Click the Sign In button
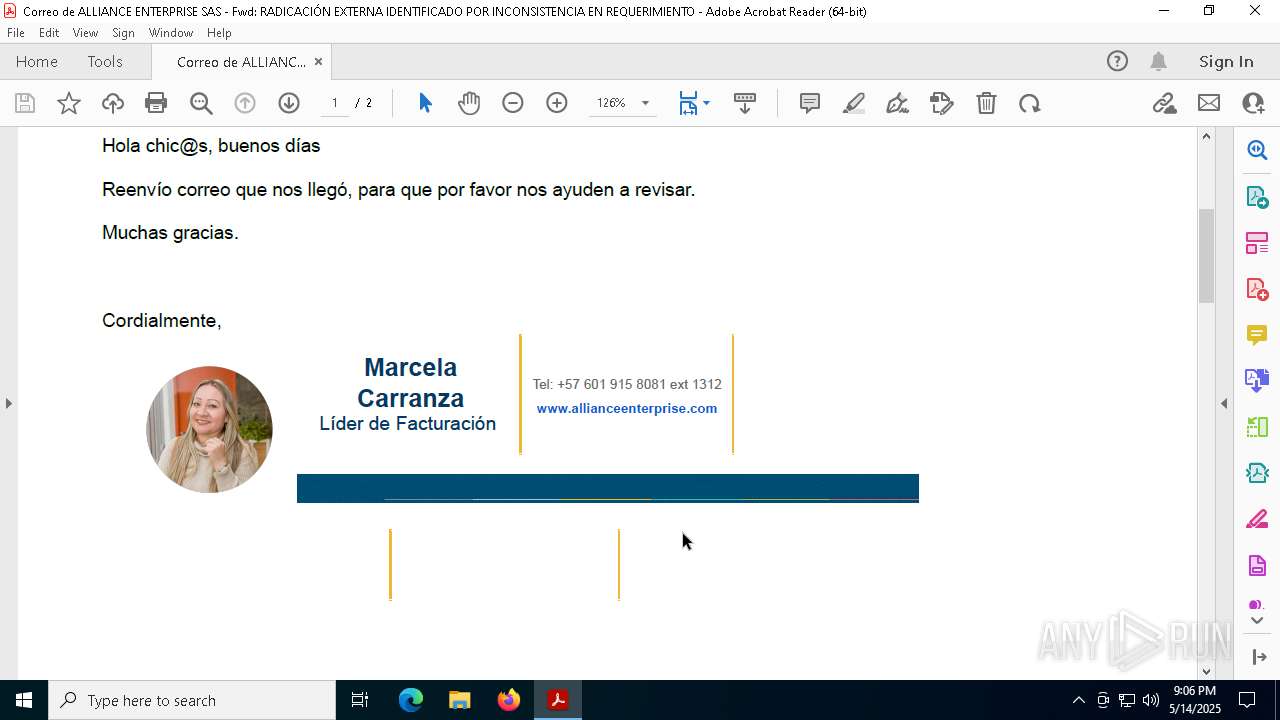Image resolution: width=1280 pixels, height=720 pixels. 1226,61
